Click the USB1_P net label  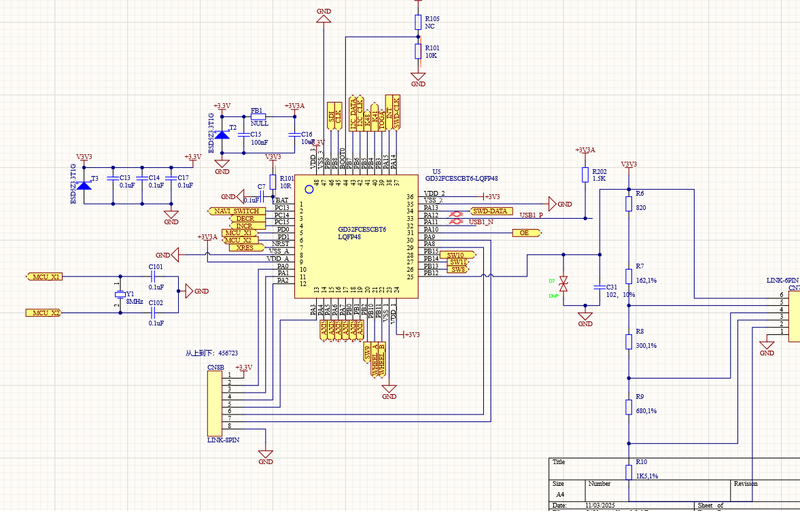pos(531,215)
